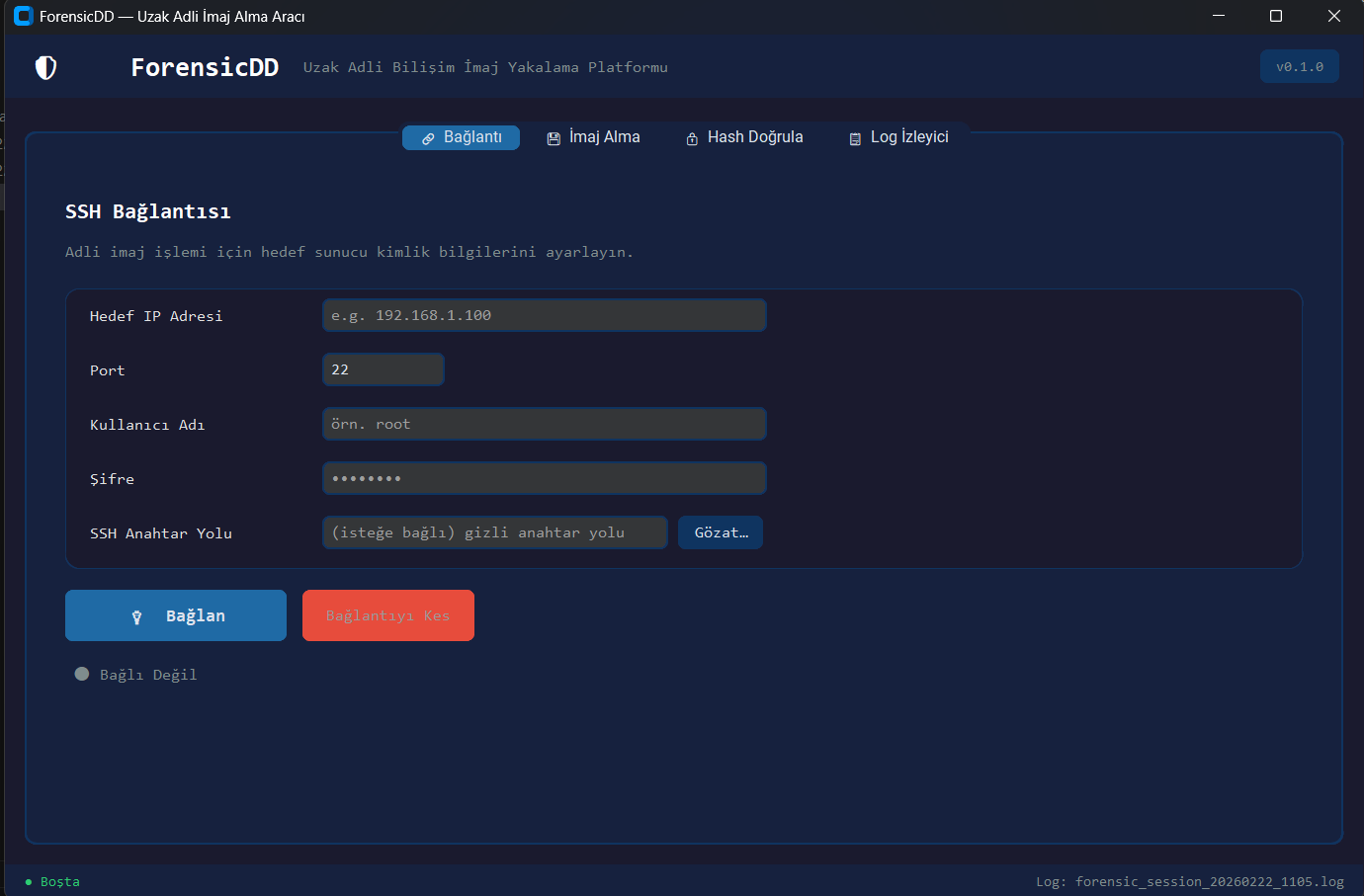Click the ForensicDD shield logo icon
This screenshot has height=896, width=1364.
[x=45, y=67]
